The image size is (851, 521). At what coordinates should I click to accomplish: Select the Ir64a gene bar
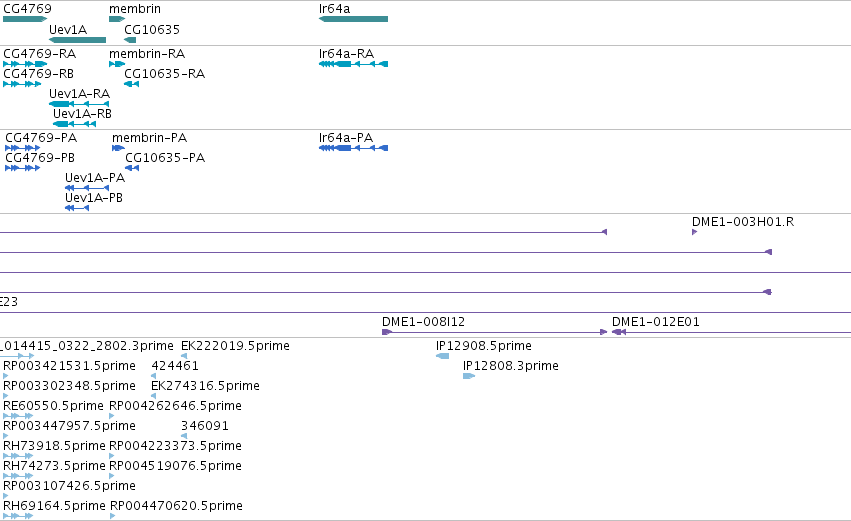[353, 19]
